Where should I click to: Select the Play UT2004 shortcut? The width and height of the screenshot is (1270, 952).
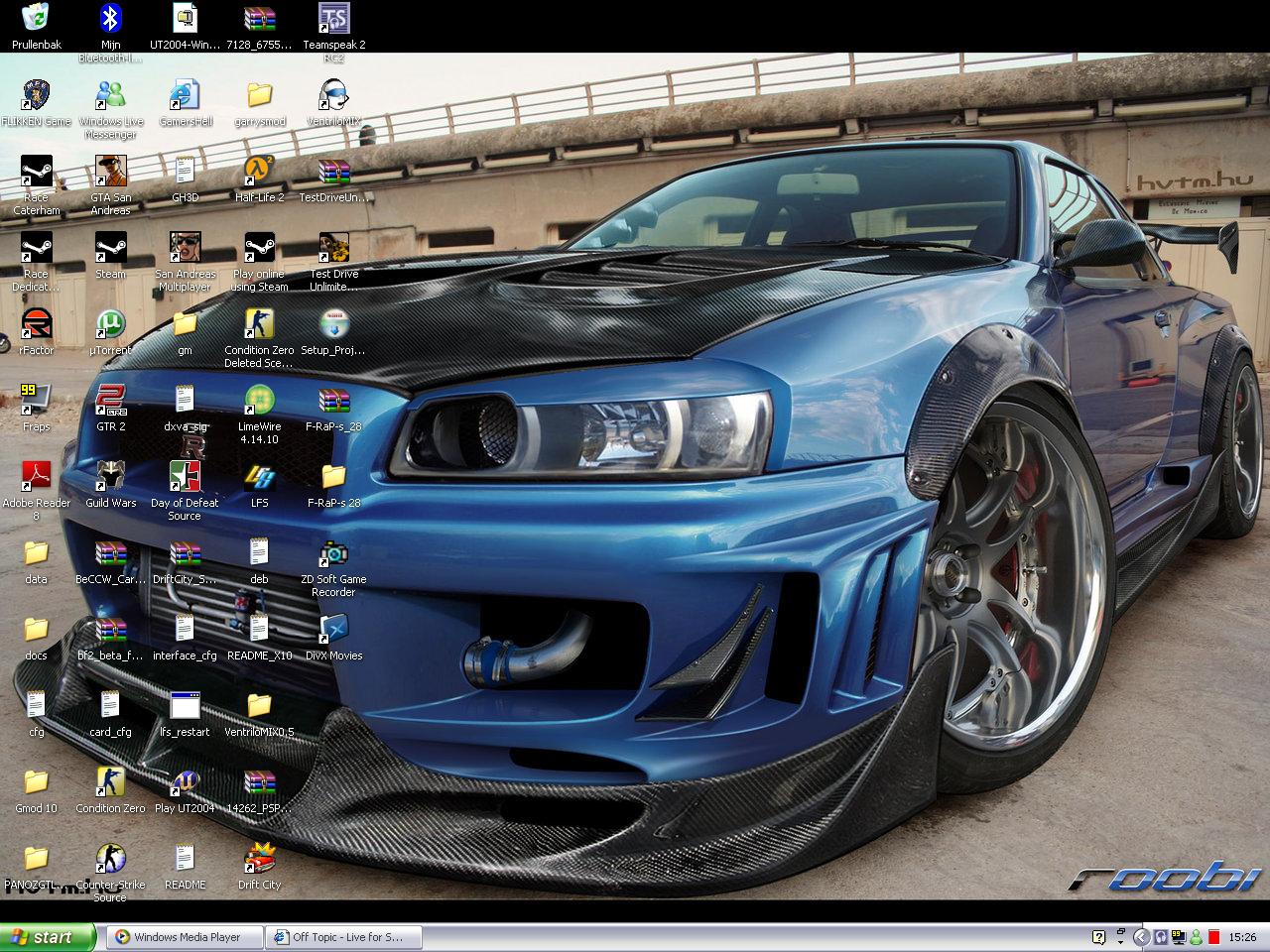(186, 790)
